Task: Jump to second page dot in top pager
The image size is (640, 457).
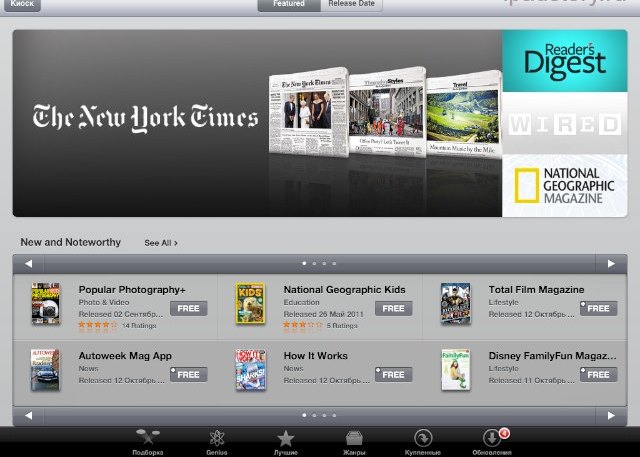Action: coord(314,264)
